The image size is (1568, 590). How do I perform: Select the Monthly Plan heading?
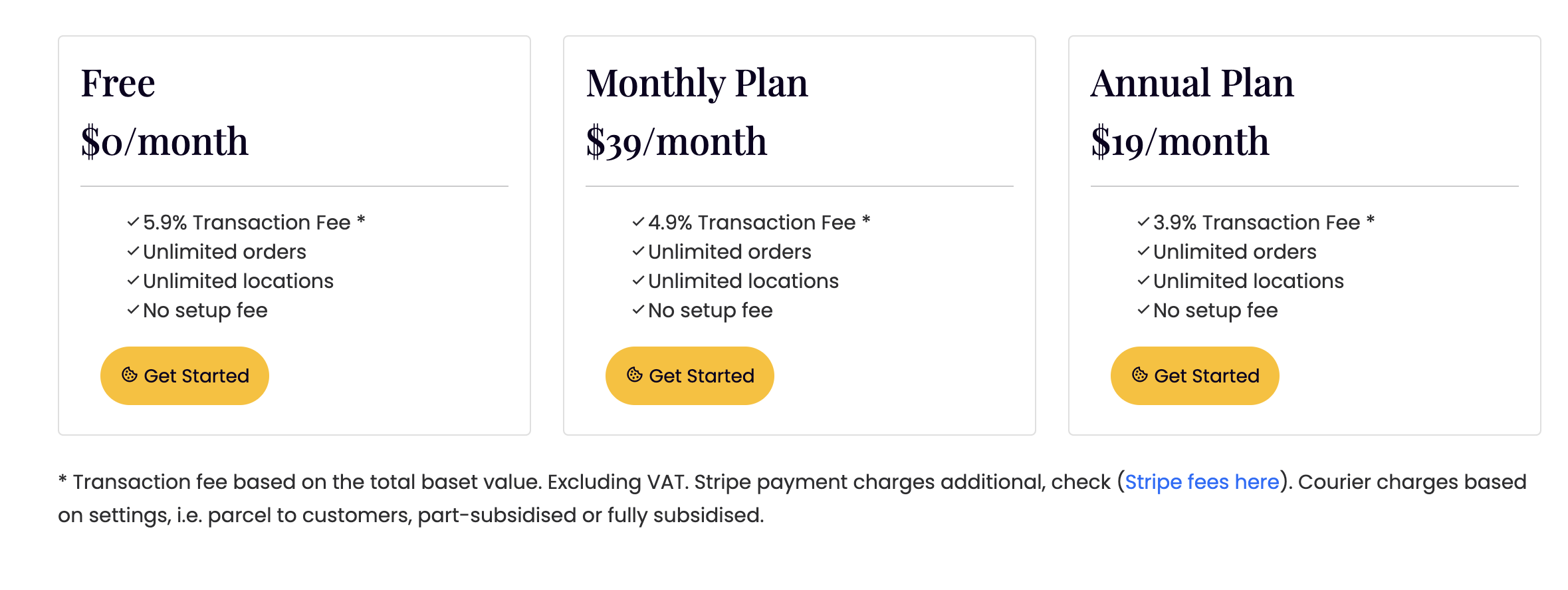697,84
